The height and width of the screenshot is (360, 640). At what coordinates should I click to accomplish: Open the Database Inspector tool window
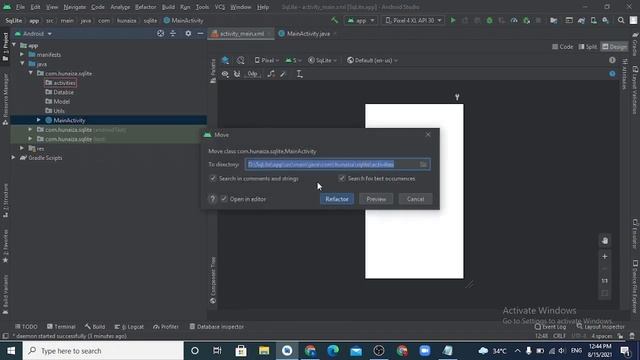217,327
